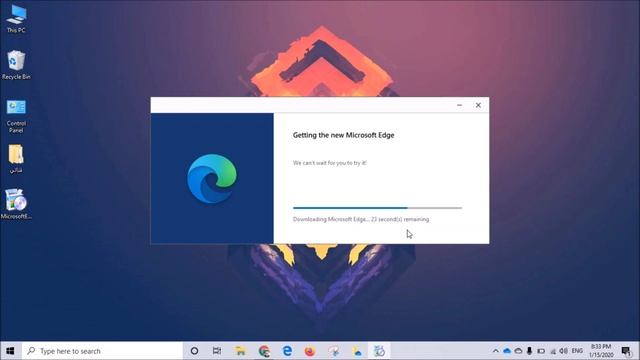Open the Windows Start menu
Image resolution: width=640 pixels, height=360 pixels.
pyautogui.click(x=10, y=351)
